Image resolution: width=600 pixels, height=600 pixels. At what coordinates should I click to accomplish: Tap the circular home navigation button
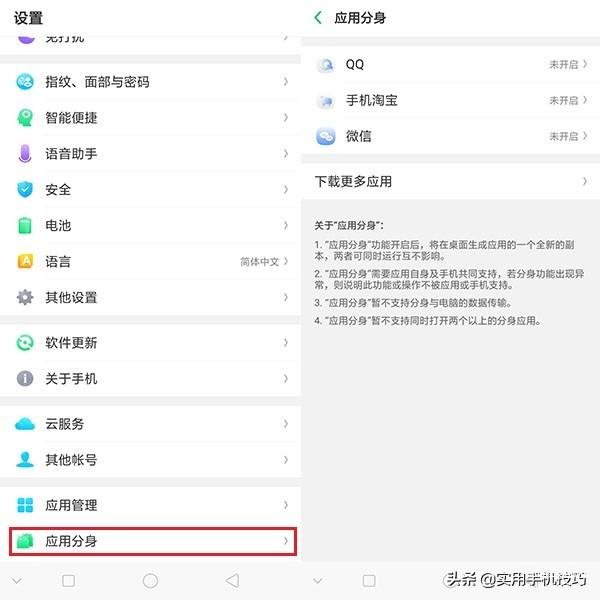[x=150, y=581]
